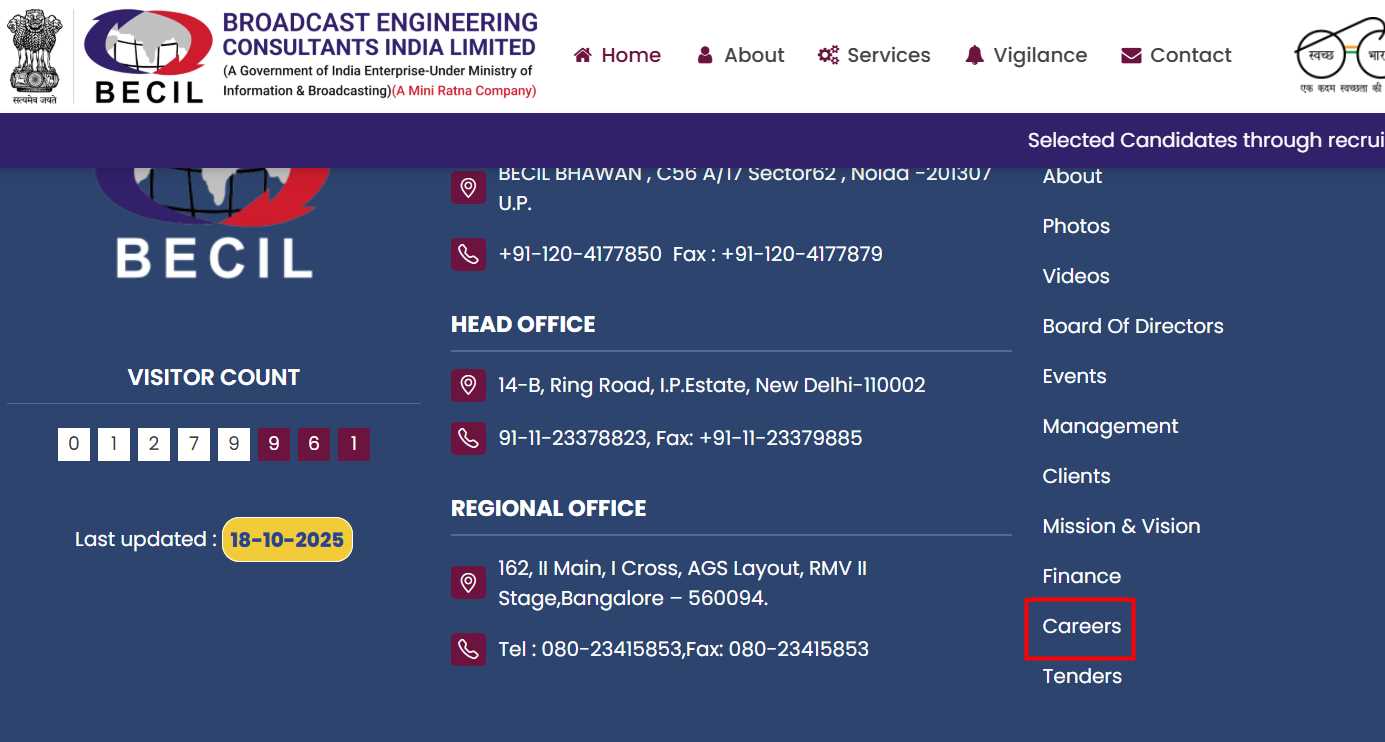Image resolution: width=1385 pixels, height=742 pixels.
Task: Click the highlighted last updated date
Action: point(286,539)
